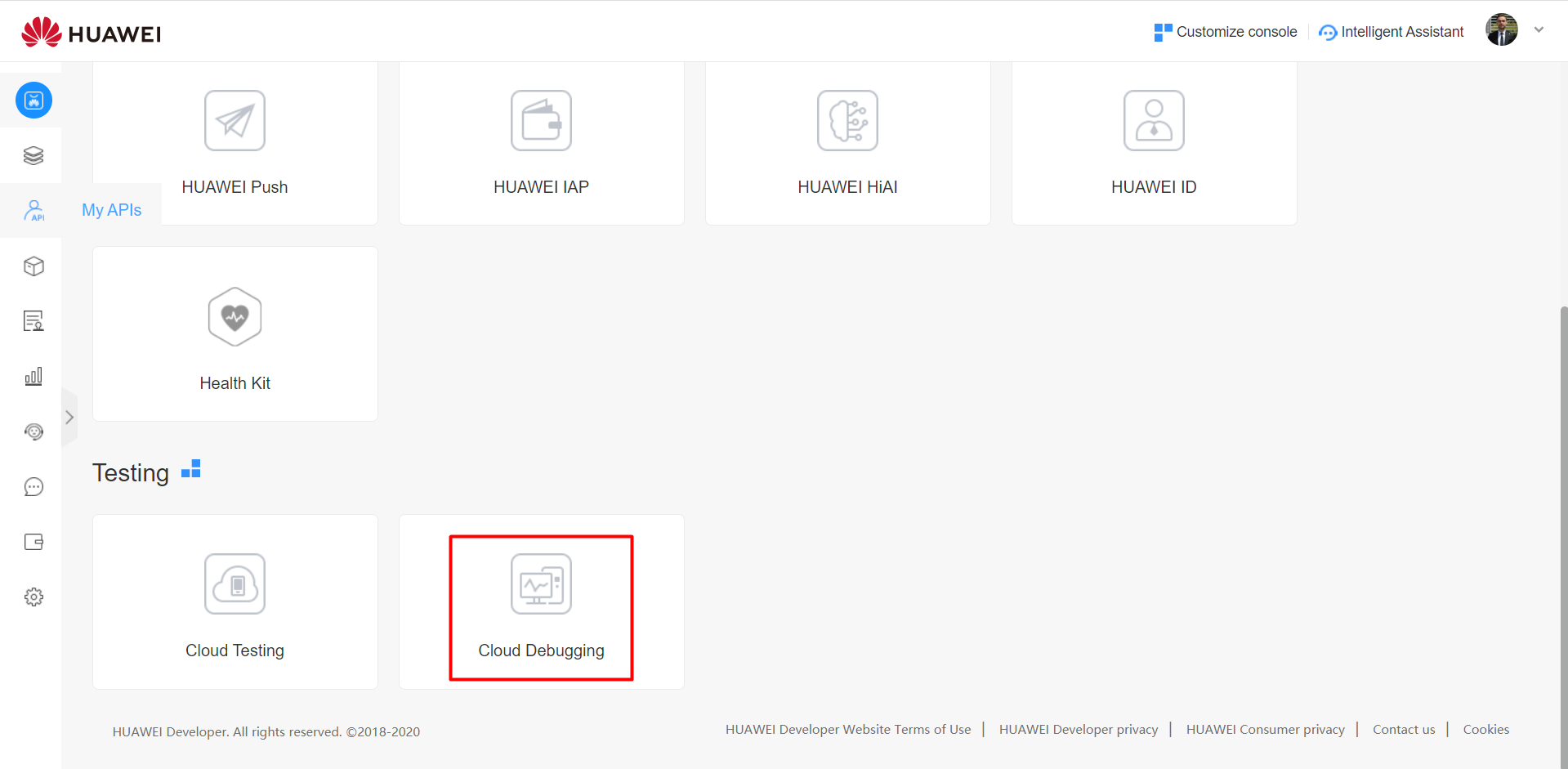This screenshot has width=1568, height=769.
Task: Expand the sidebar with the chevron handle
Action: pos(69,418)
